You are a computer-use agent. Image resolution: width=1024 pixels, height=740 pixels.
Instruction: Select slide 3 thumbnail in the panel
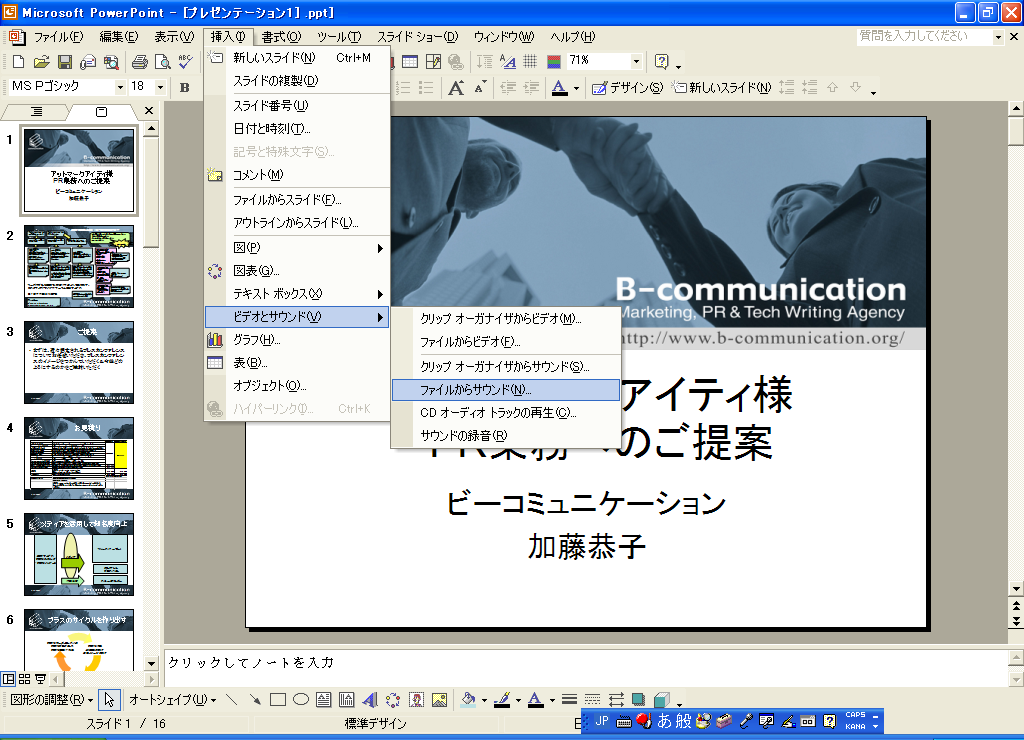point(79,360)
